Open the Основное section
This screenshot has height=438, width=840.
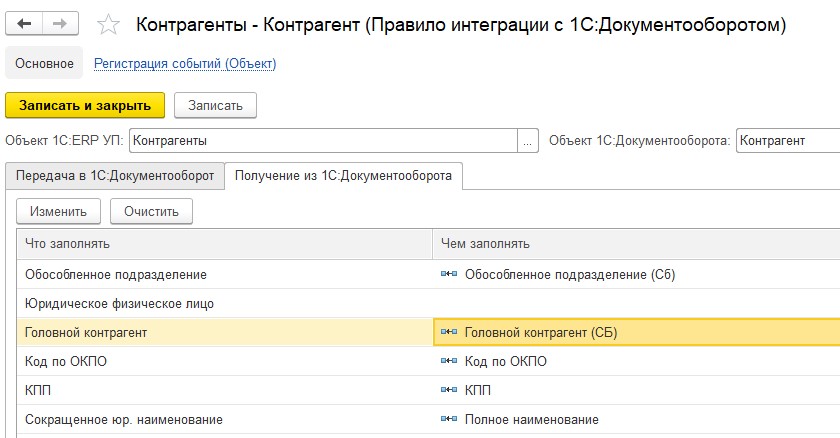point(44,63)
